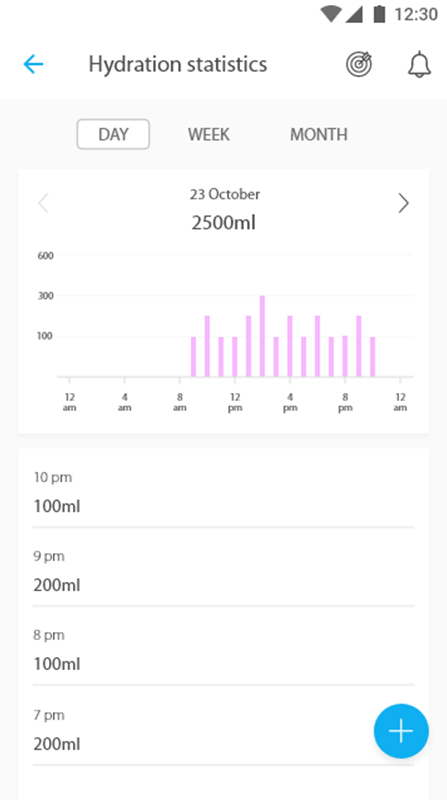Viewport: 447px width, 800px height.
Task: Tap the 23 October date label
Action: (225, 194)
